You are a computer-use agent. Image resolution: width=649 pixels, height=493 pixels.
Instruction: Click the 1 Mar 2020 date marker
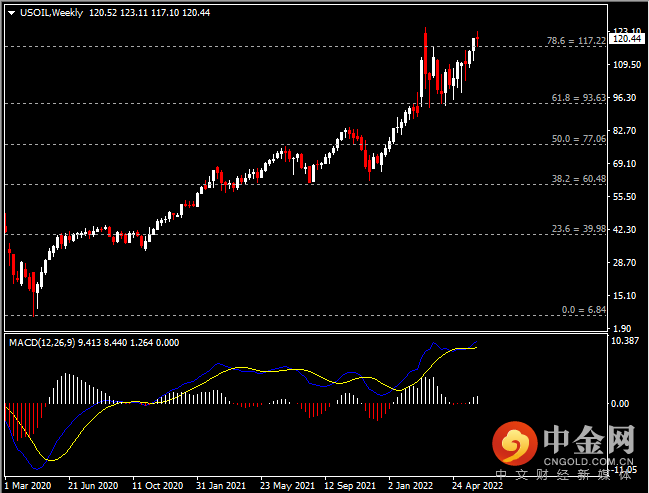click(x=28, y=486)
